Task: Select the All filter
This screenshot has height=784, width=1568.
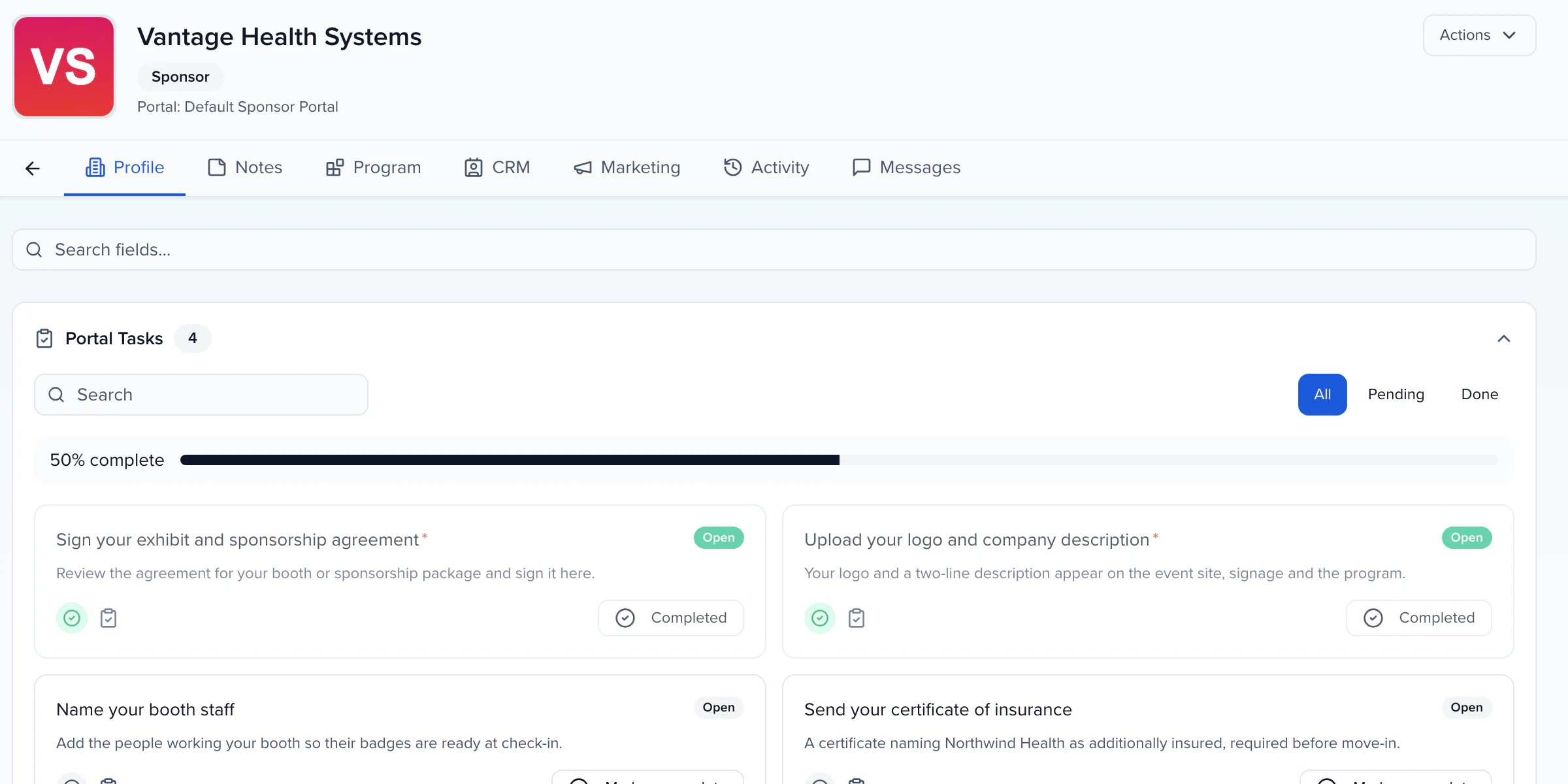Action: (1322, 395)
